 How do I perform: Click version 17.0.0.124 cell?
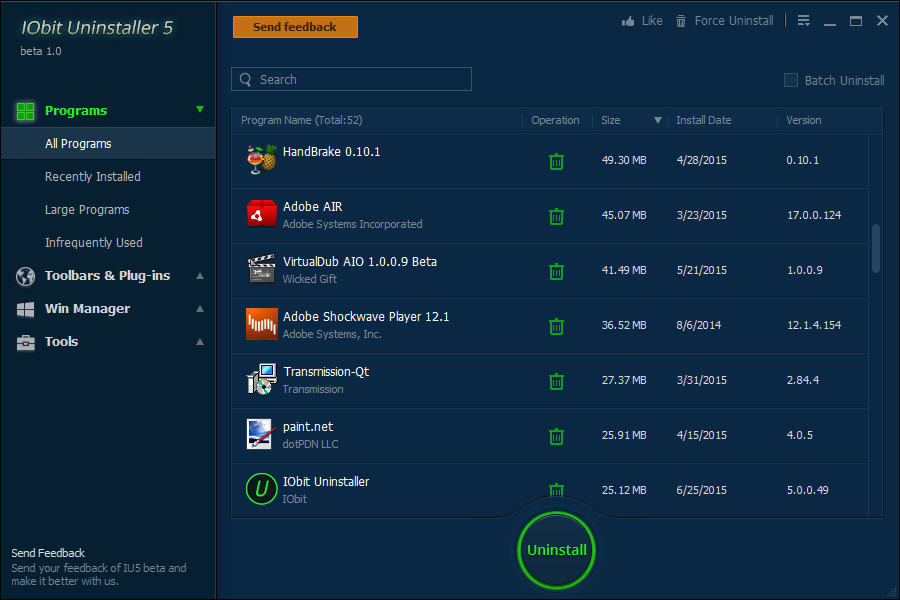[814, 215]
